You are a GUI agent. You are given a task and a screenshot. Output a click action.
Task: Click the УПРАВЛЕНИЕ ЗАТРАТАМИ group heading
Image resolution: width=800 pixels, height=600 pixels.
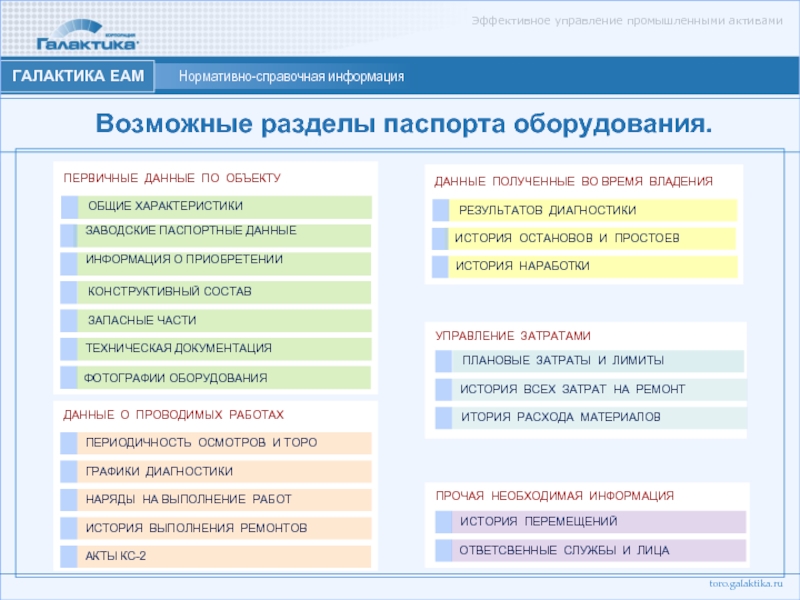[513, 336]
